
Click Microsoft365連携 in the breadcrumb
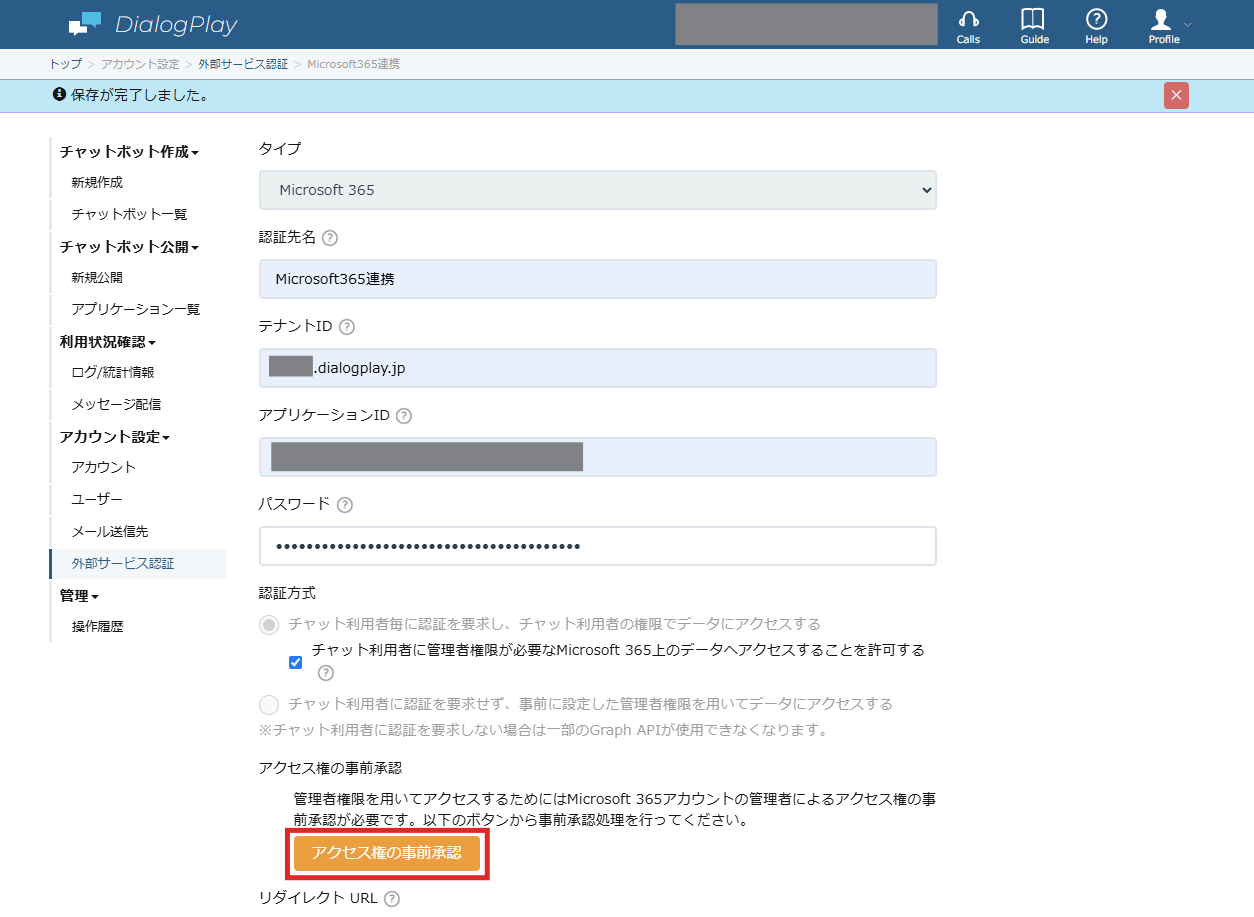(x=354, y=64)
